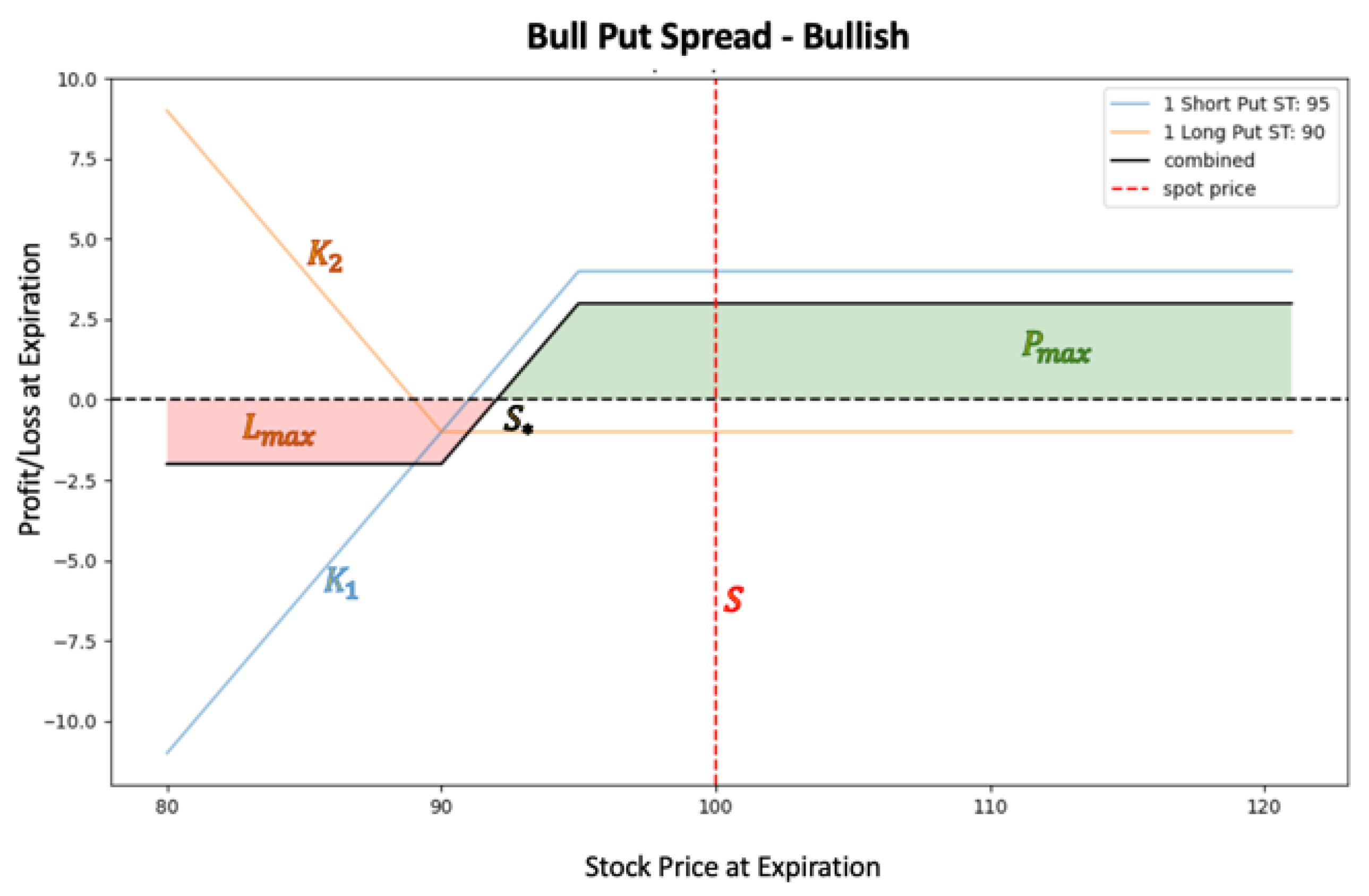Click the green Pmax label in profit area
The width and height of the screenshot is (1369, 896).
(1056, 347)
